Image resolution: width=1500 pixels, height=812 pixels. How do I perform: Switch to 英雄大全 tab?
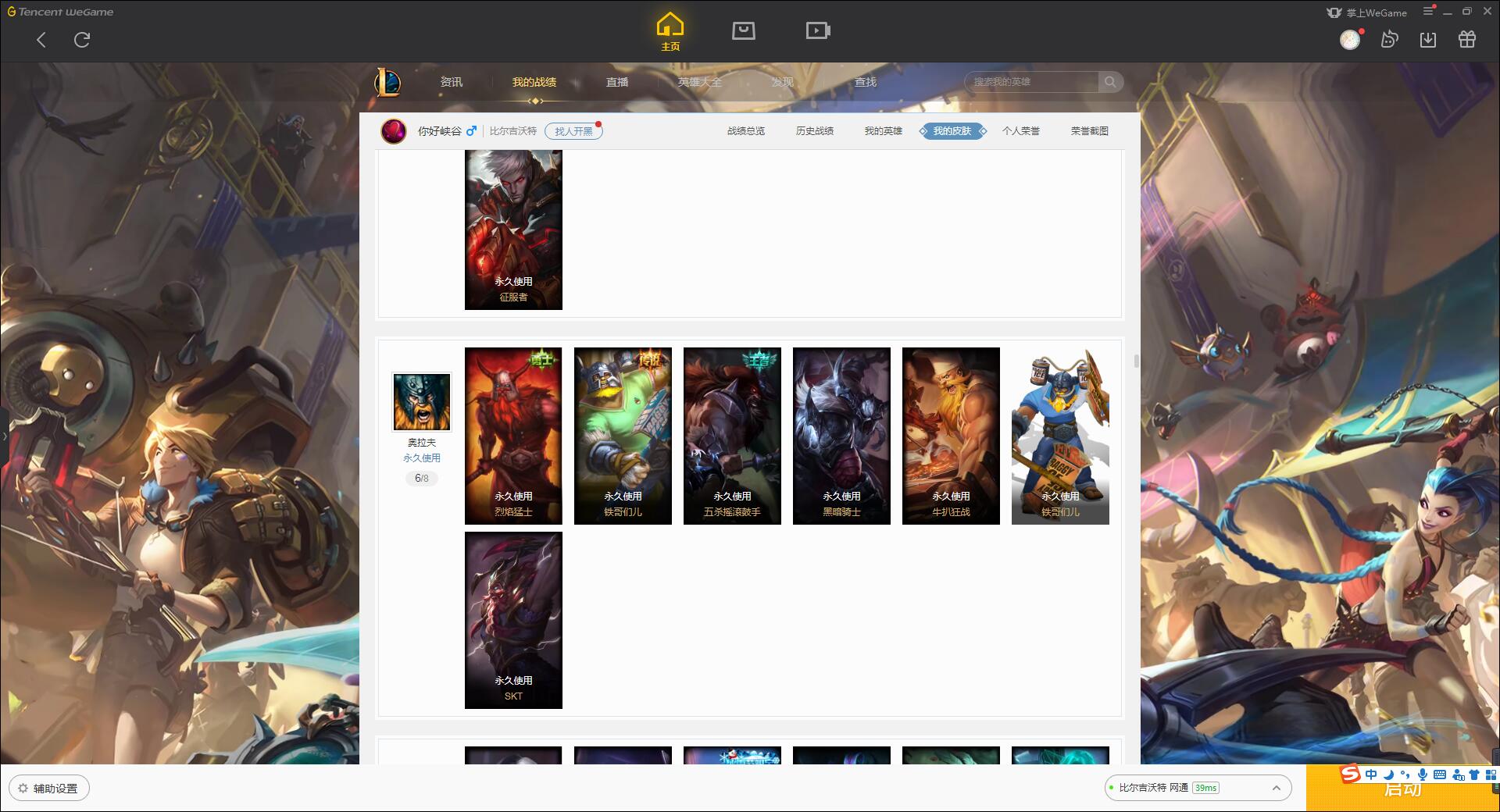coord(700,82)
